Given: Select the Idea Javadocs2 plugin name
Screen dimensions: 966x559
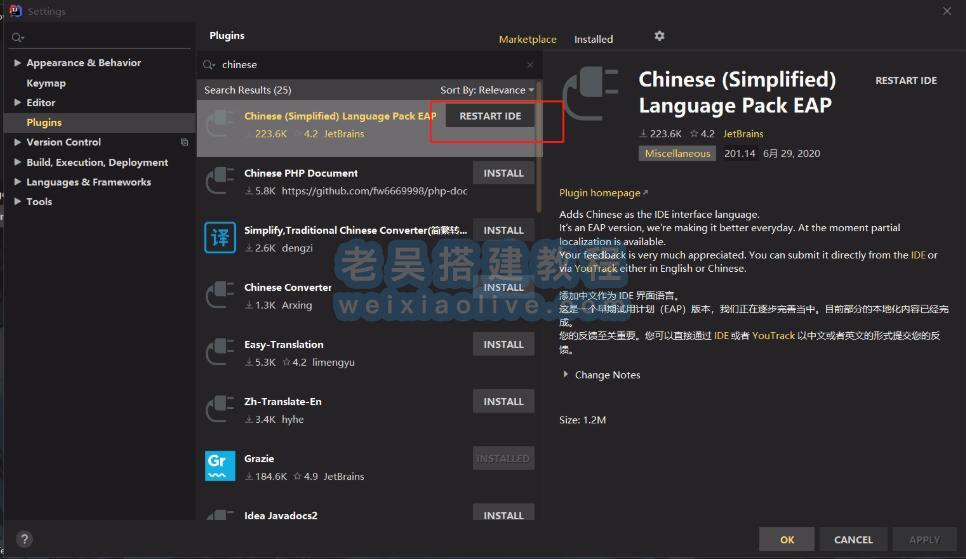Looking at the screenshot, I should pyautogui.click(x=280, y=515).
